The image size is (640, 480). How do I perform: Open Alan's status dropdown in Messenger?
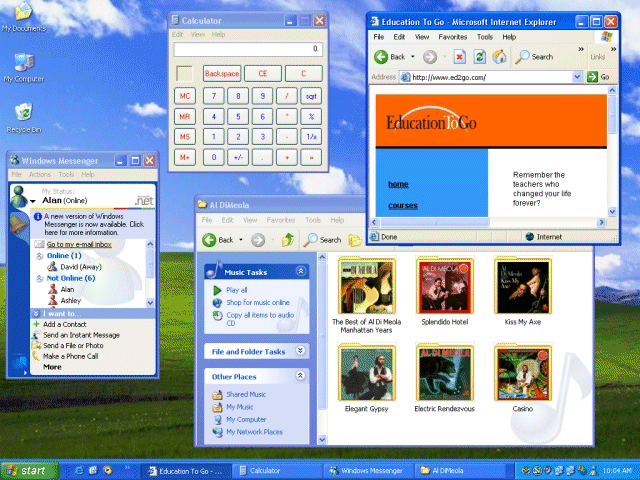point(33,201)
